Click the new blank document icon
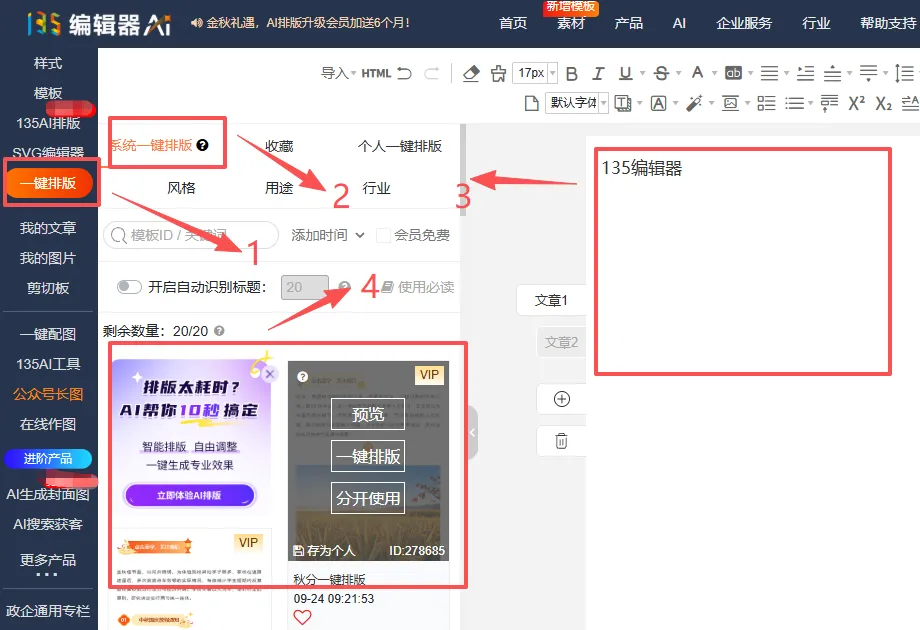Screen dimensions: 920x630 coord(532,104)
